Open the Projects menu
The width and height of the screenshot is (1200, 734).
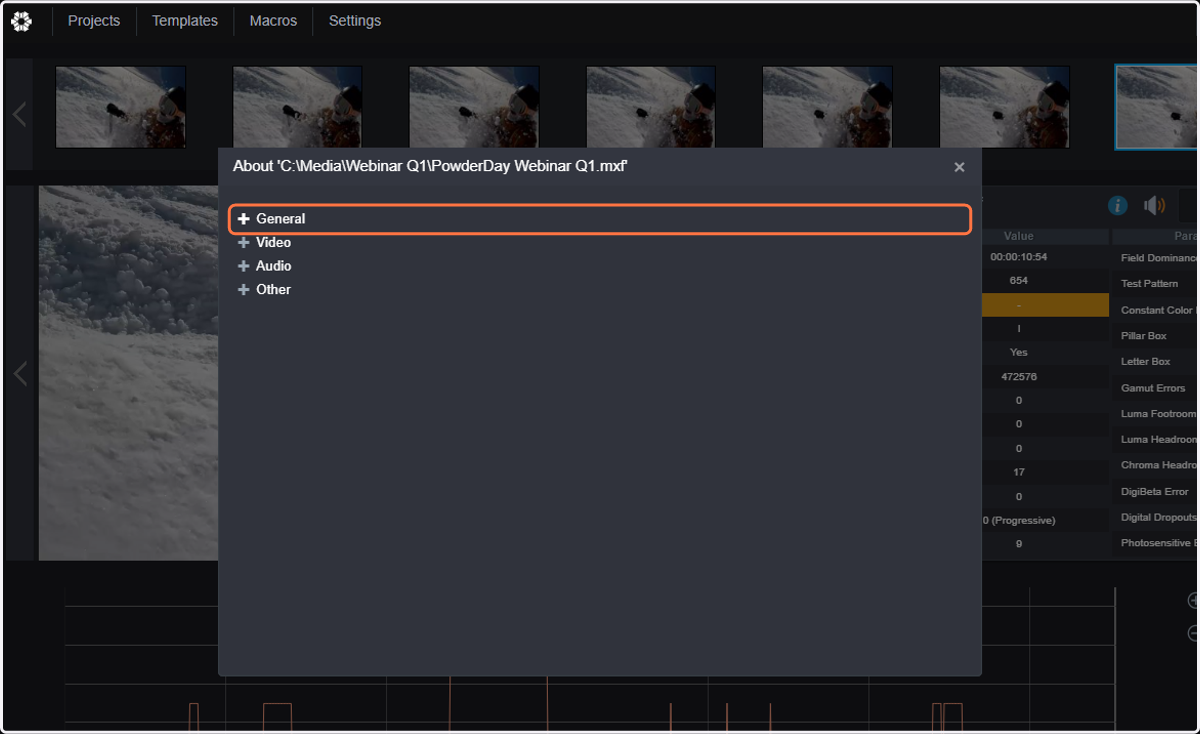tap(94, 21)
